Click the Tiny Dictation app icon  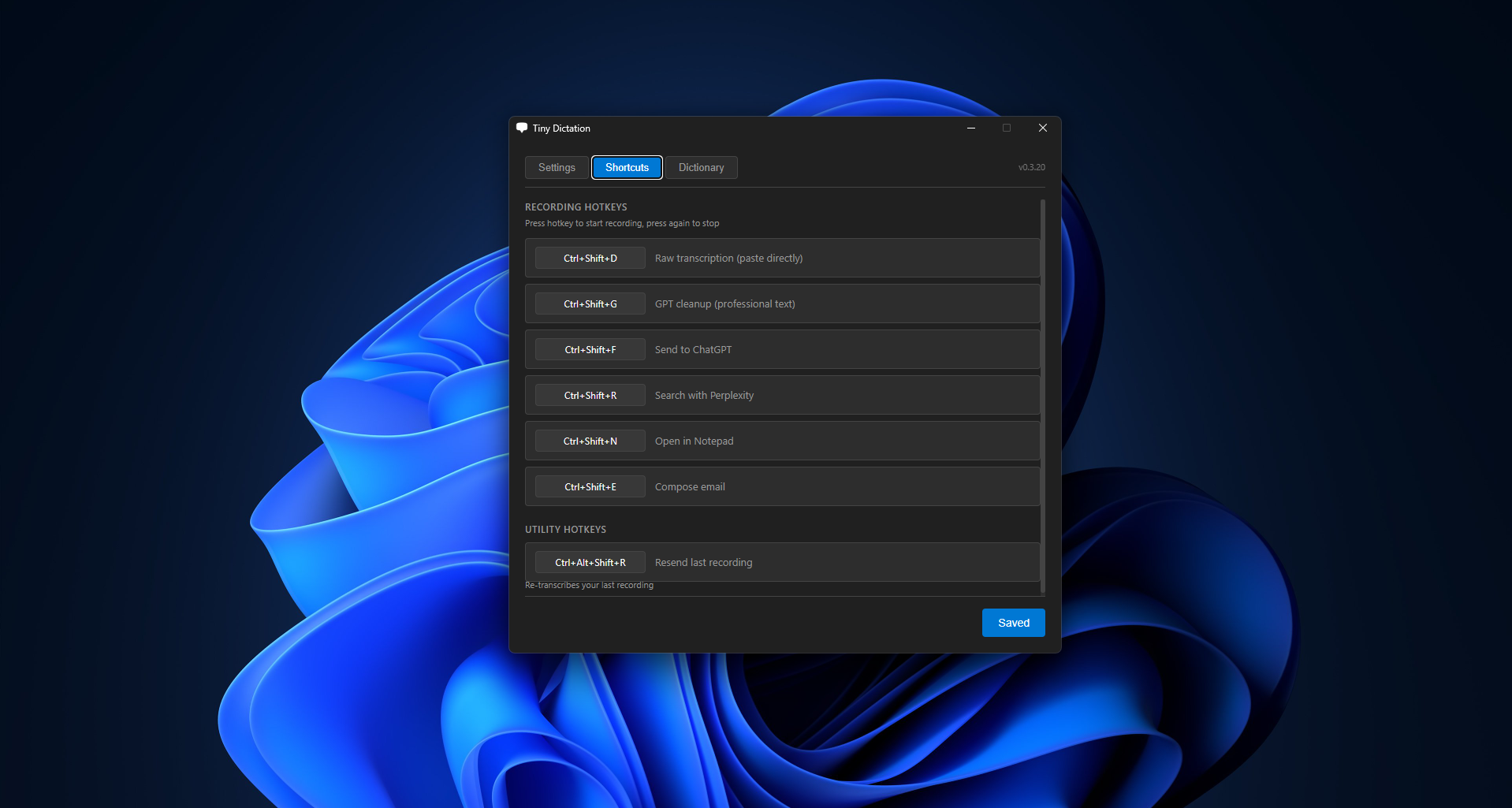click(522, 128)
